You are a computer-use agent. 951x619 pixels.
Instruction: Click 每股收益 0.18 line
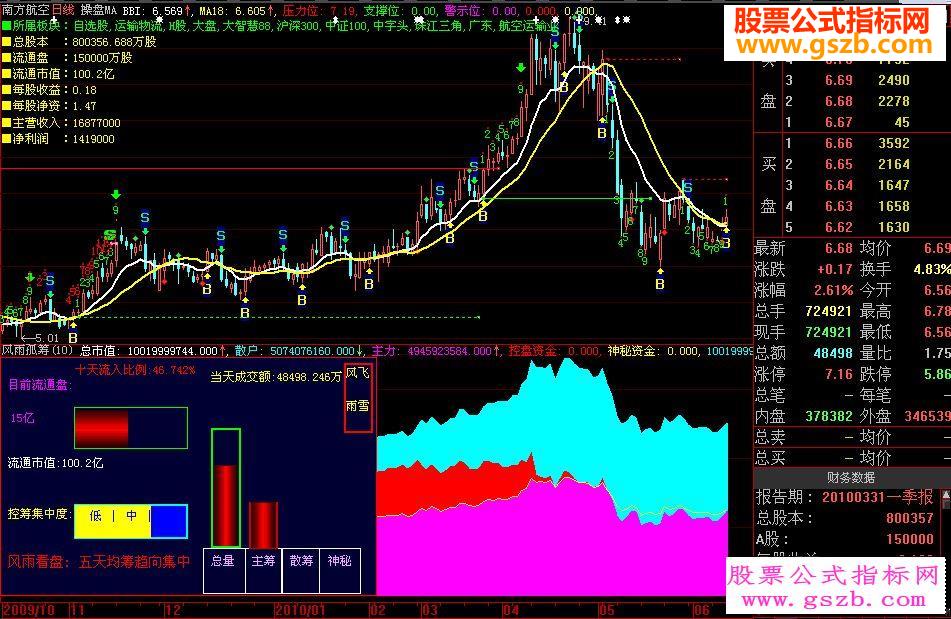point(49,90)
